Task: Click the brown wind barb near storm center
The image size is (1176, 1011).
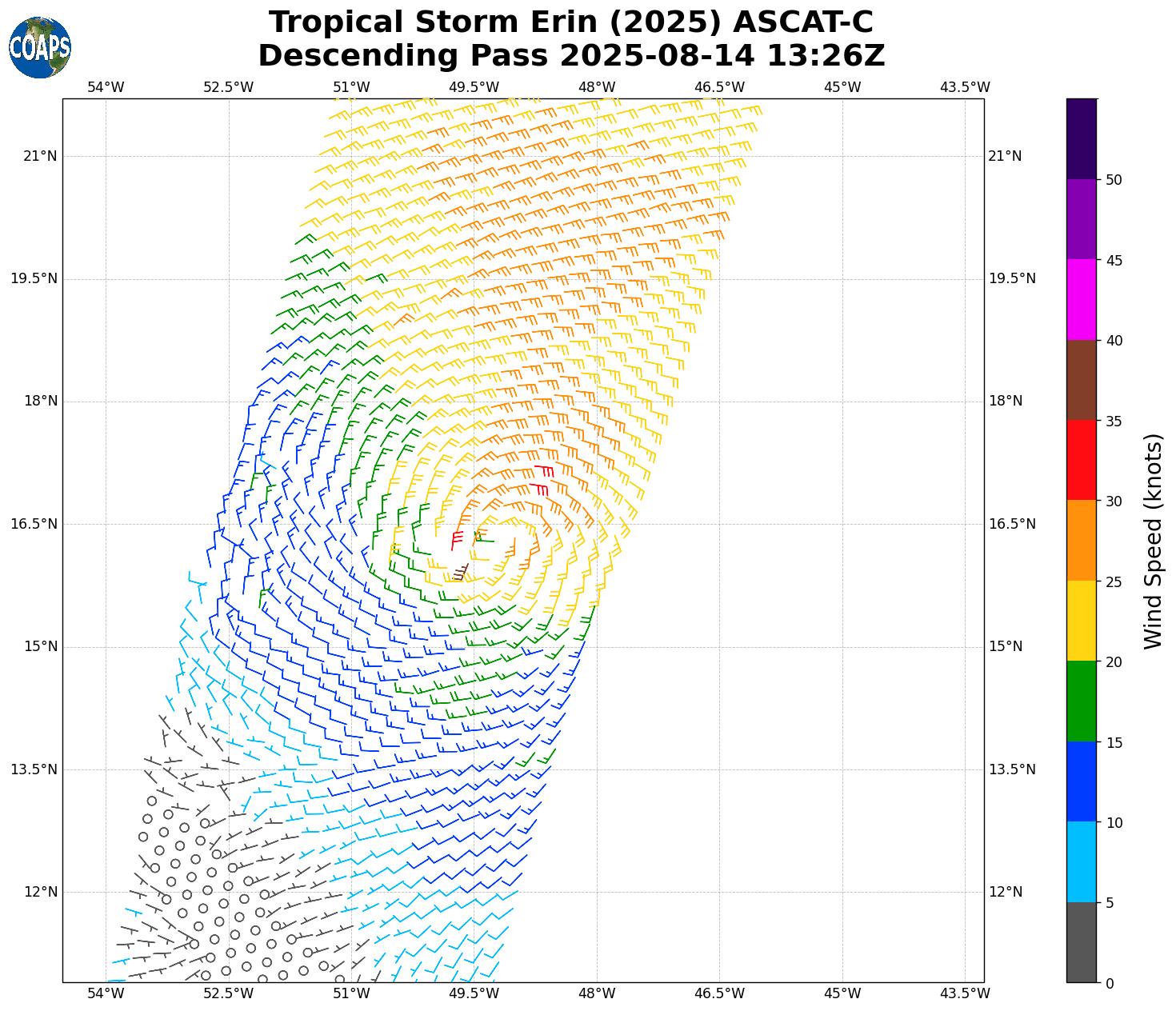Action: coord(462,571)
